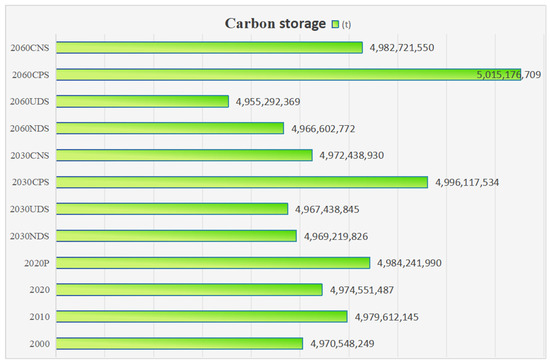The height and width of the screenshot is (364, 550).
Task: Click the 2060UDS bar
Action: point(142,101)
